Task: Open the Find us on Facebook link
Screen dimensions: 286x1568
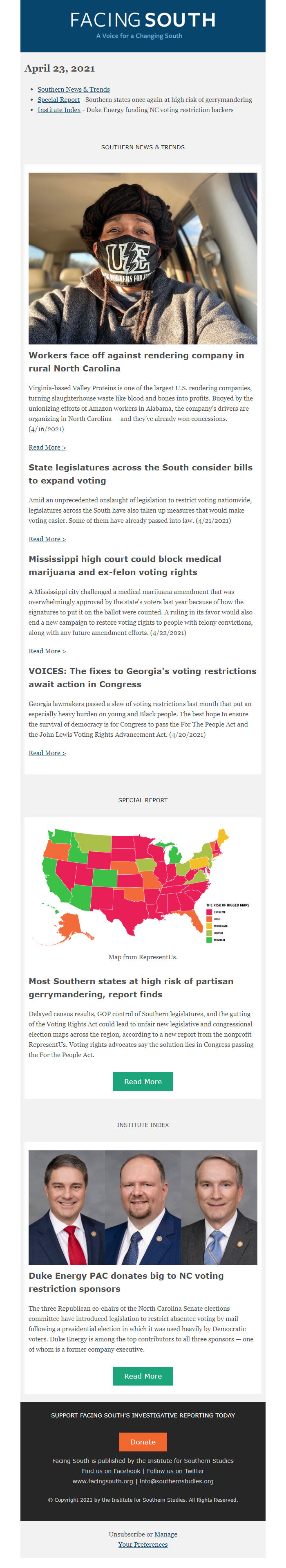Action: (x=111, y=1471)
